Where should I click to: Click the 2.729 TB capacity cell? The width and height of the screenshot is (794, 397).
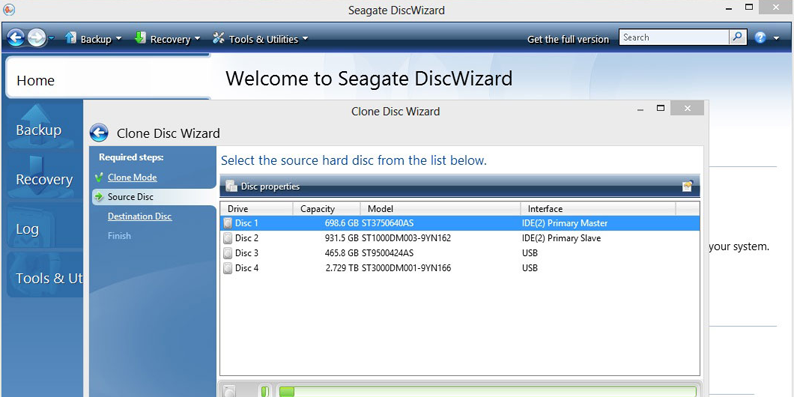[342, 268]
